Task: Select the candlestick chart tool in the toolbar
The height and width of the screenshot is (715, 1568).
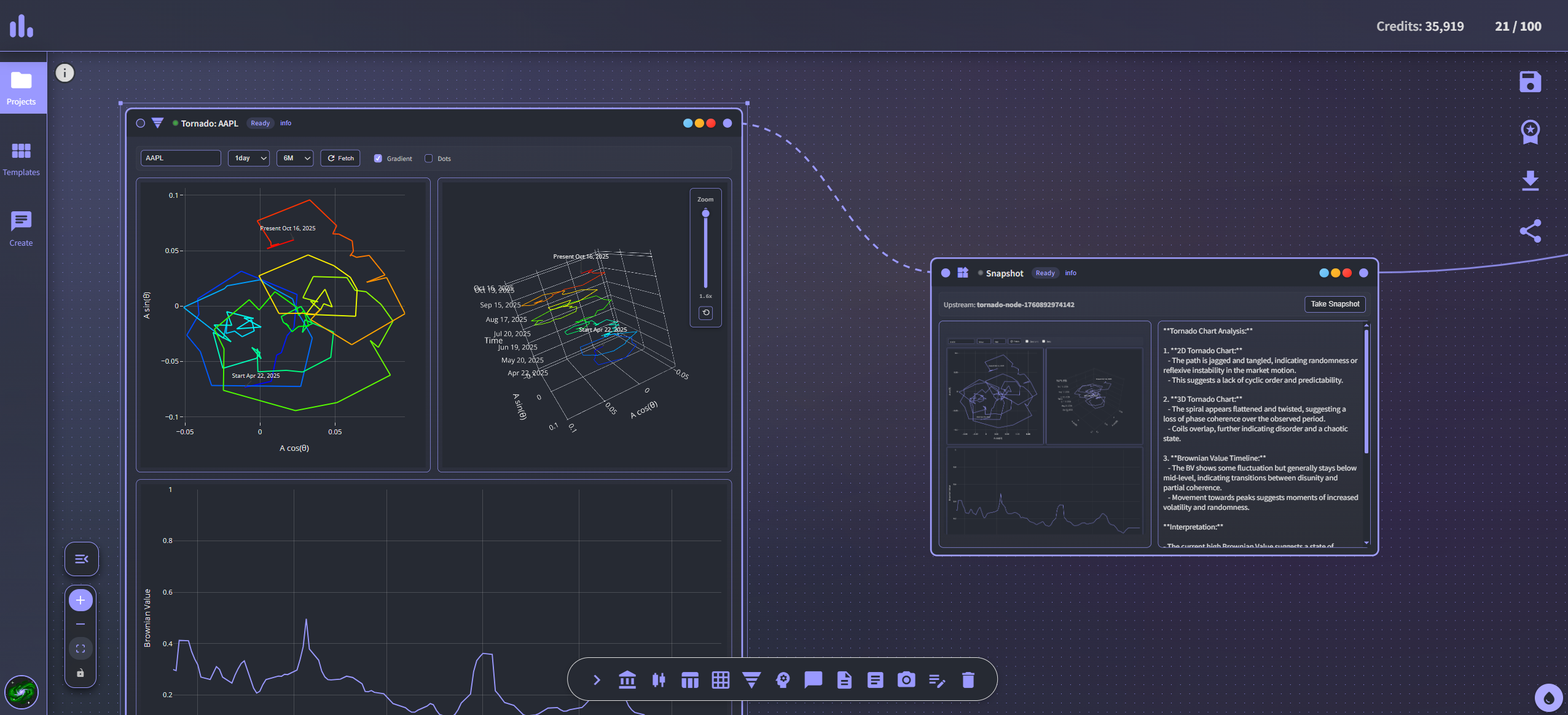Action: pyautogui.click(x=658, y=679)
